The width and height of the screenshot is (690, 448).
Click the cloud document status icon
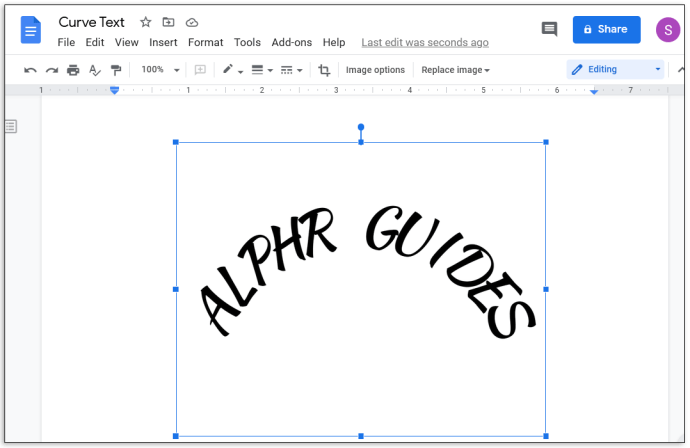192,22
